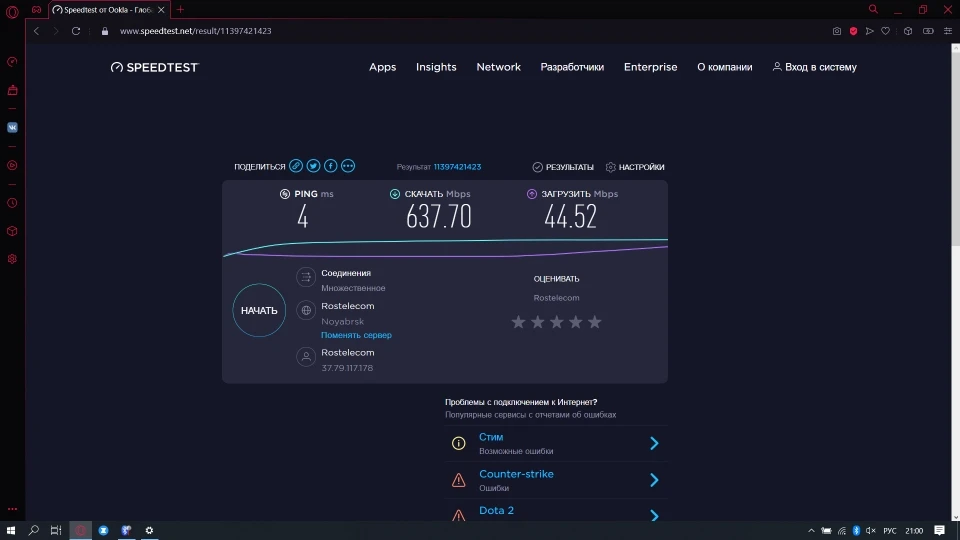Give Rostelecom a one star rating
This screenshot has height=540, width=960.
[518, 322]
